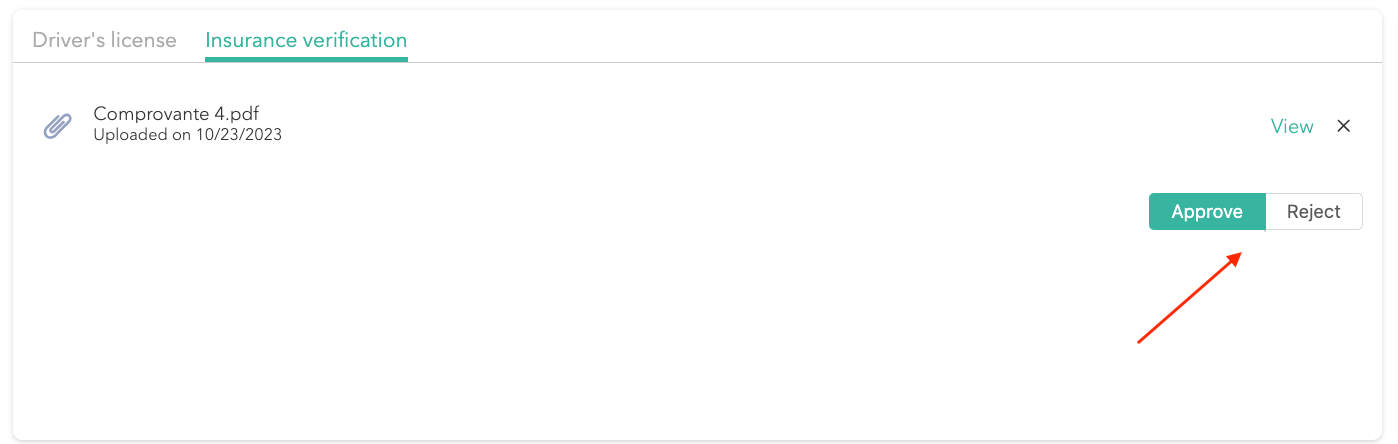Select the Insurance verification tab
Screen dimensions: 1398x444
(306, 41)
